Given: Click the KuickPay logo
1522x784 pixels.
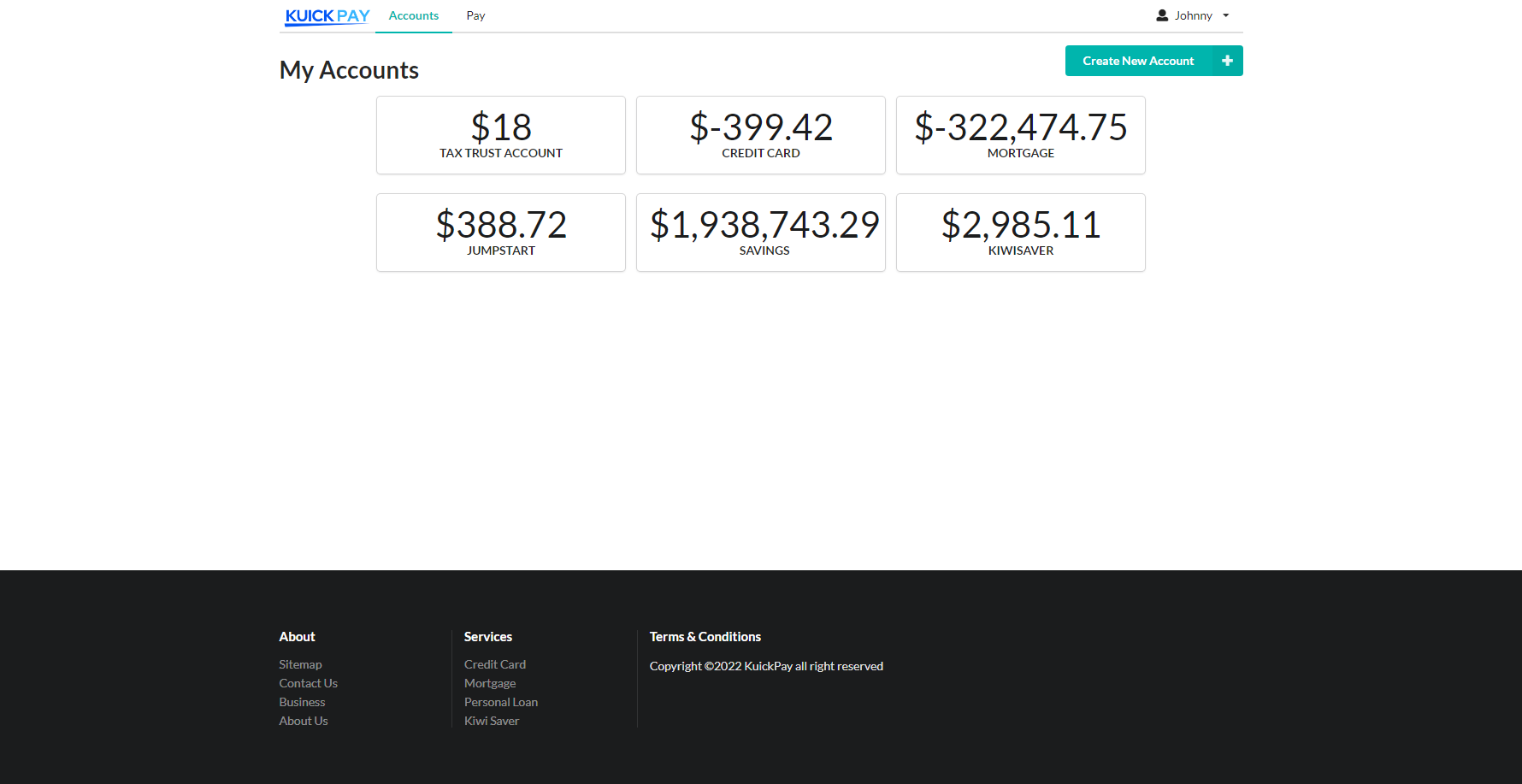Looking at the screenshot, I should click(x=327, y=16).
